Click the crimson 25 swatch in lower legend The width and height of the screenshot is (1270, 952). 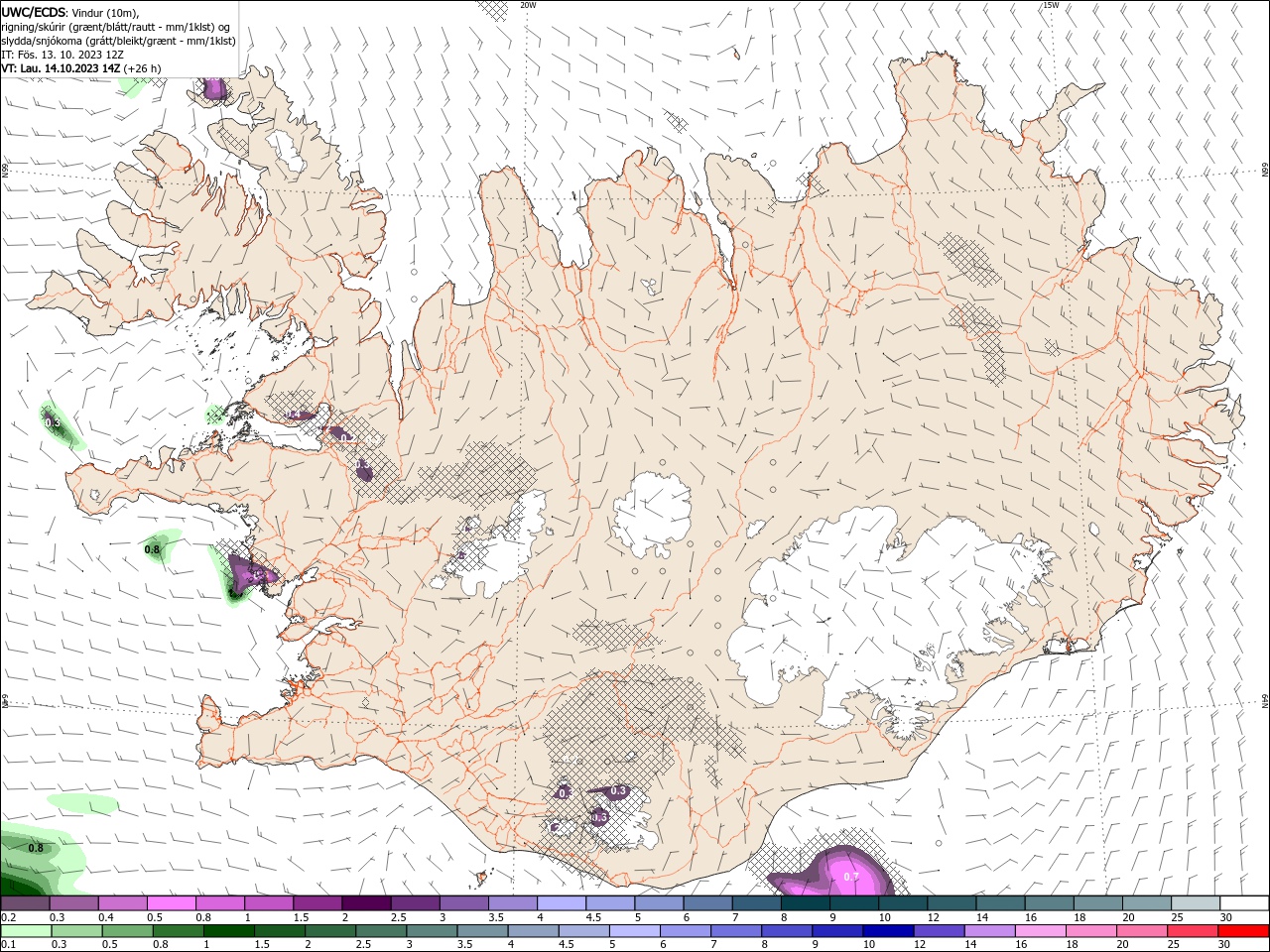coord(1194,931)
